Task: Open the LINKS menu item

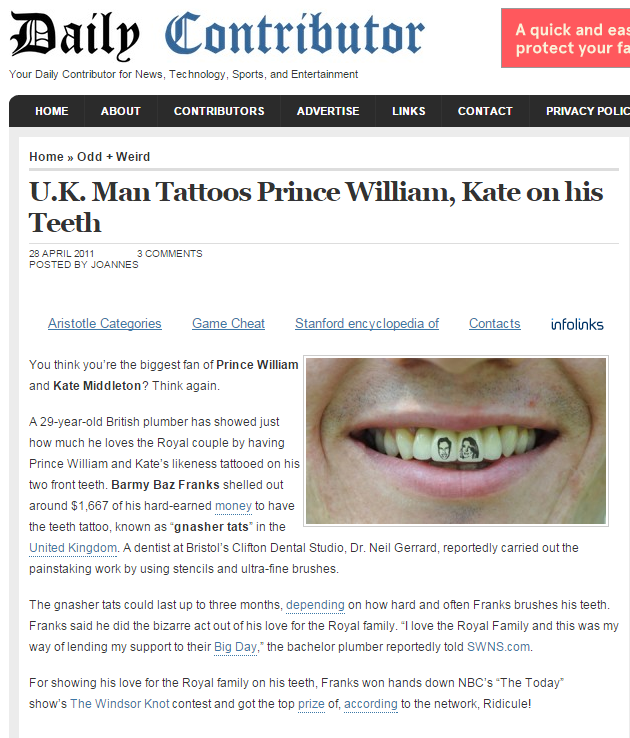Action: point(408,111)
